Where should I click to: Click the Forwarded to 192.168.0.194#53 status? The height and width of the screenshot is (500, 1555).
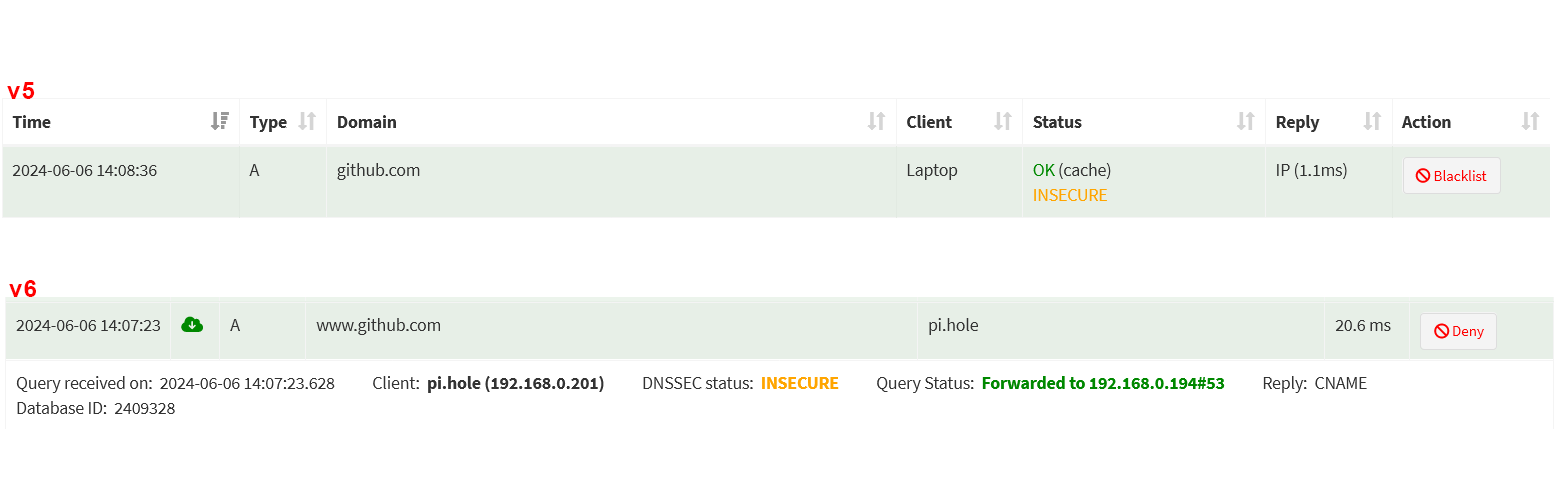1102,383
